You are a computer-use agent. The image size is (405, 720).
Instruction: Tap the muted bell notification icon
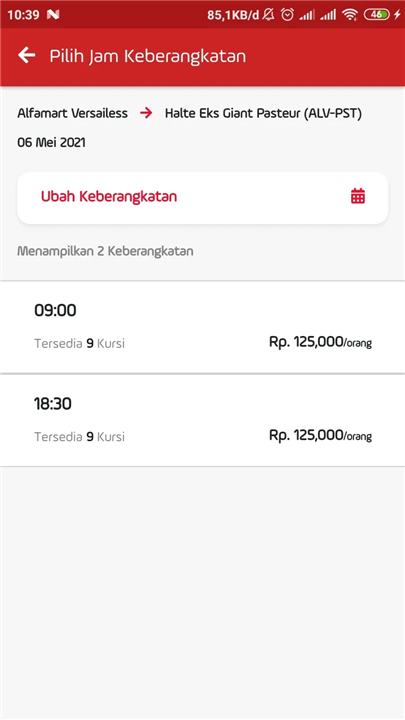click(x=268, y=15)
